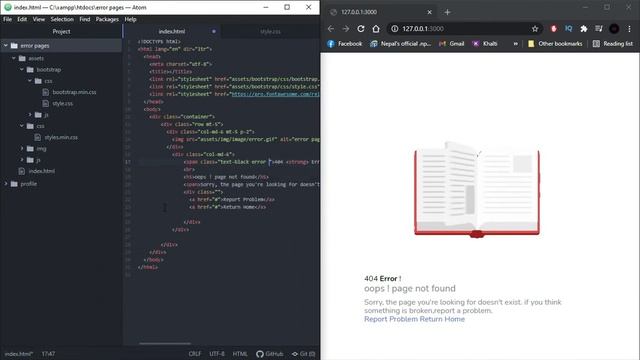Open index.html in the project tree
The height and width of the screenshot is (360, 640).
[42, 171]
